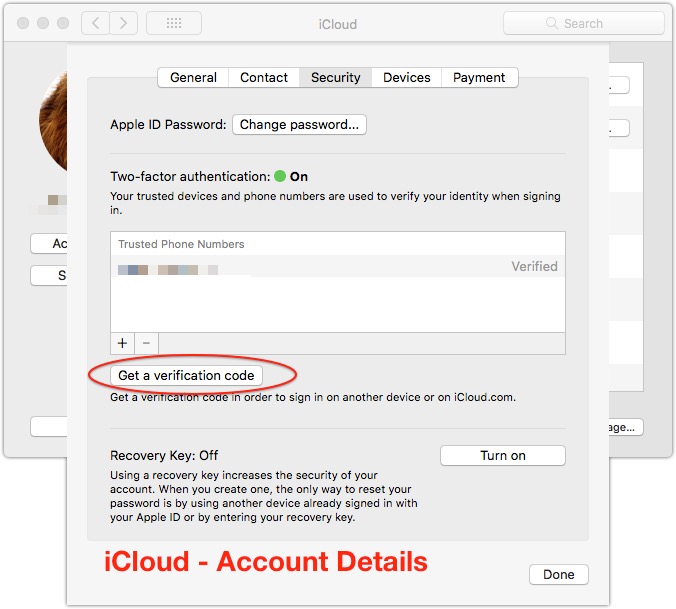Turn on the Recovery Key
The image size is (676, 609).
click(x=503, y=456)
